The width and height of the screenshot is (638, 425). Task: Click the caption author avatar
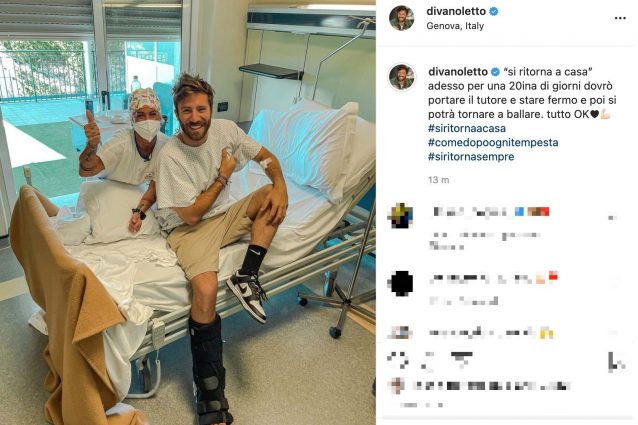(402, 77)
